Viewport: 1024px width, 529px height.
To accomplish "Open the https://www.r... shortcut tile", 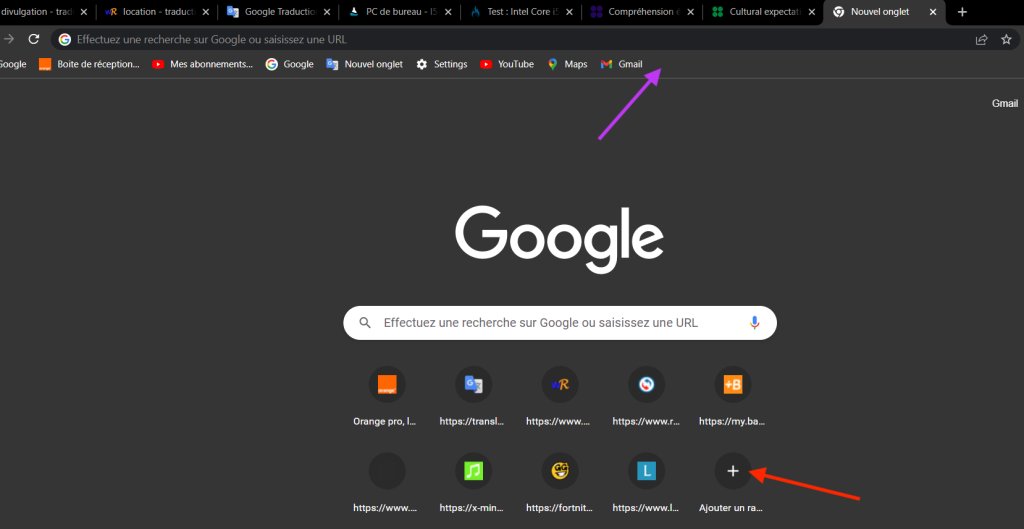I will click(646, 397).
